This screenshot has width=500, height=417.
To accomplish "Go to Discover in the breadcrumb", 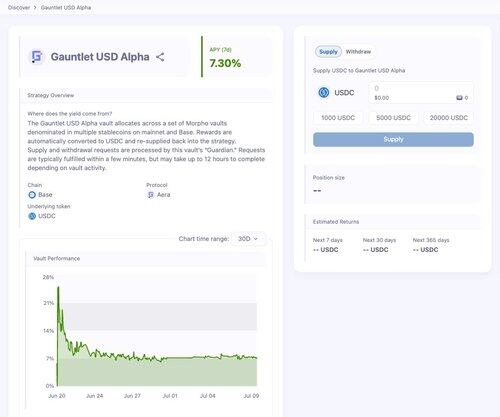I will [x=19, y=7].
